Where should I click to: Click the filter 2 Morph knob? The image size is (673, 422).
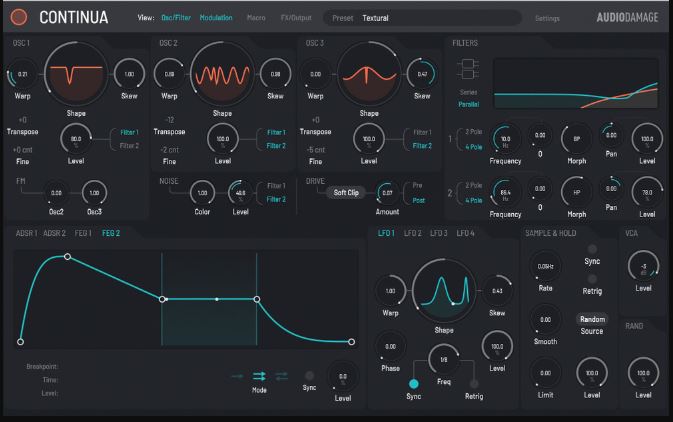click(576, 192)
